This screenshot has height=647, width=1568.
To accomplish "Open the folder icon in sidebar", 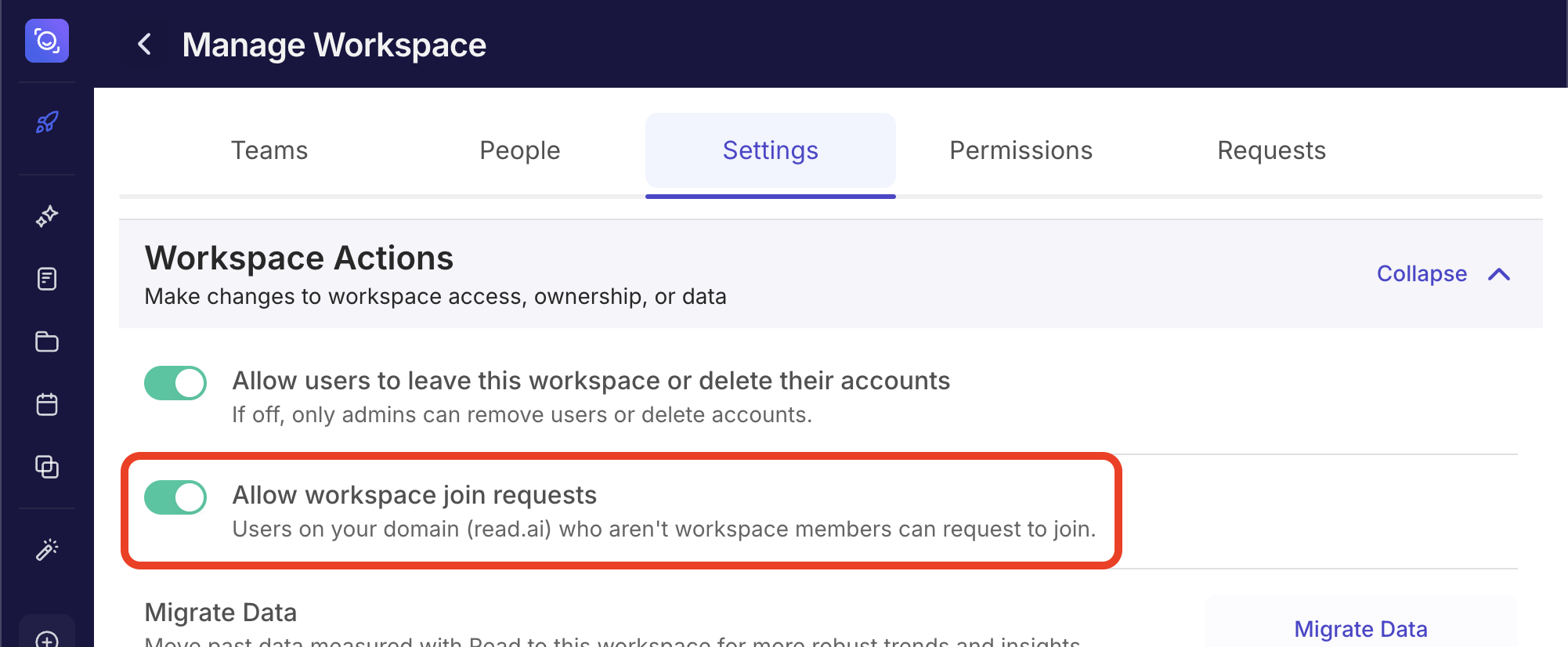I will pyautogui.click(x=47, y=342).
